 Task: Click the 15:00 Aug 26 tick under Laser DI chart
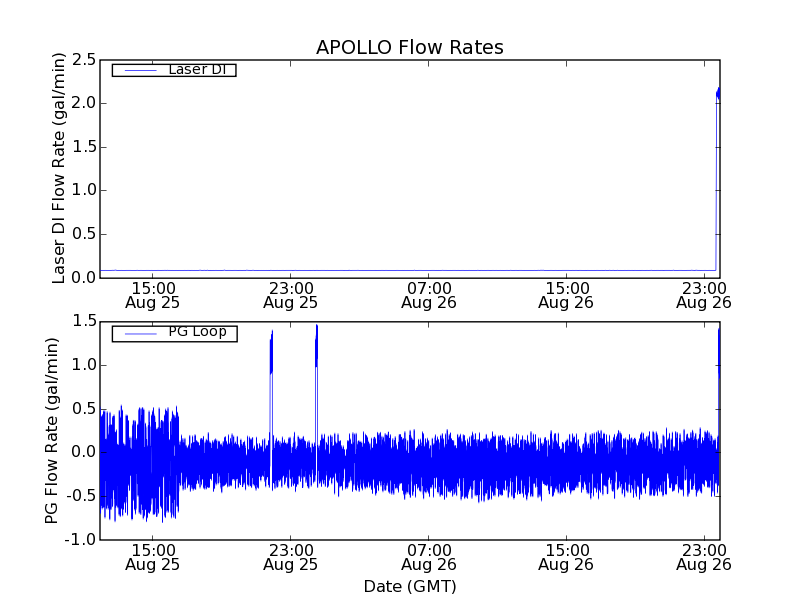[566, 294]
